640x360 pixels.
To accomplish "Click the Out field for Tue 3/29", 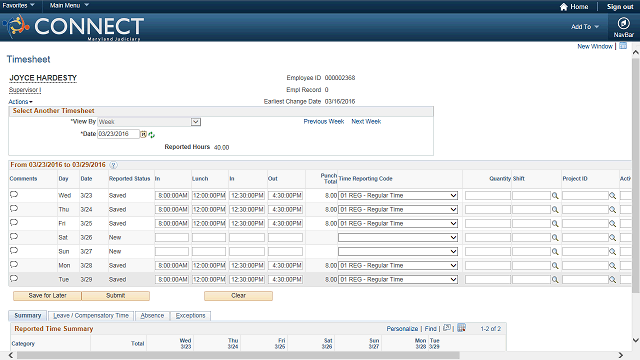I will tap(285, 280).
